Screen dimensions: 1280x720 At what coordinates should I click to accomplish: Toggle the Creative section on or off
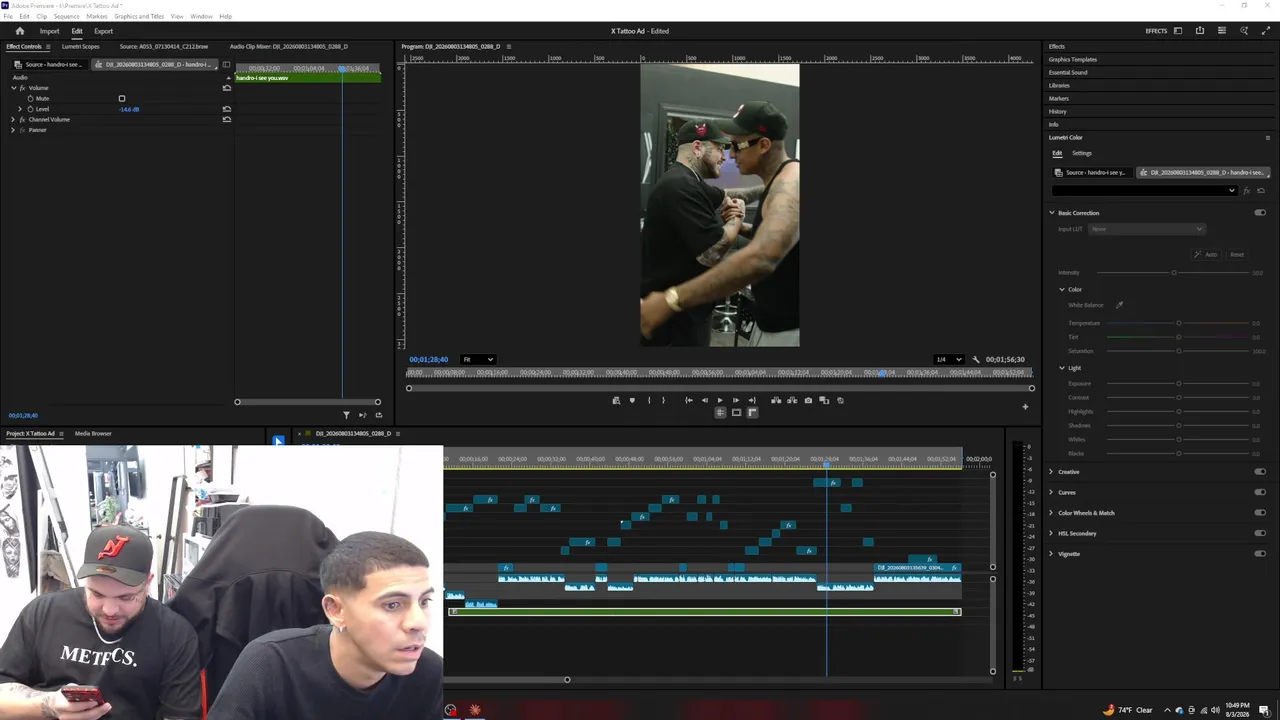[x=1260, y=472]
